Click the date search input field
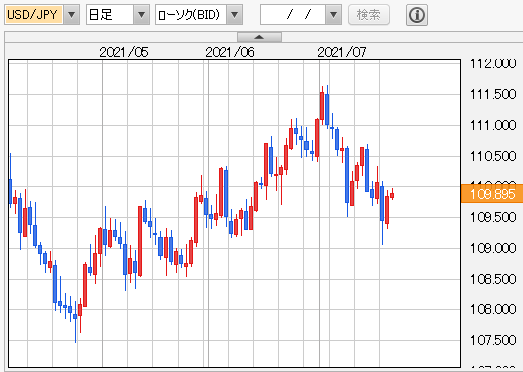The width and height of the screenshot is (523, 372). click(293, 15)
